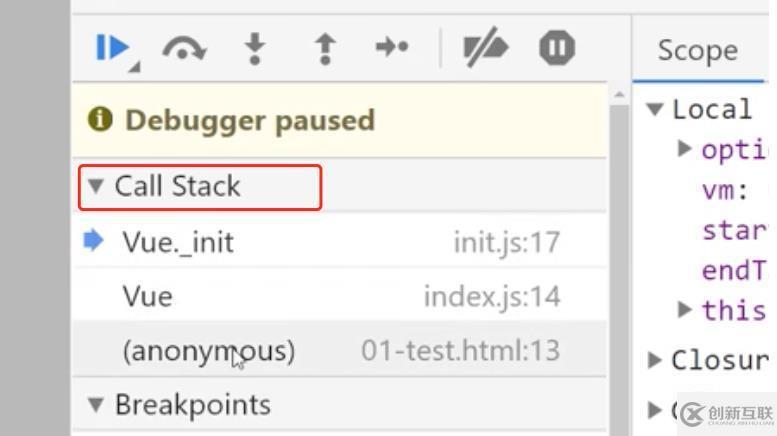Collapse the Breakpoints section
The image size is (777, 436).
(x=95, y=404)
